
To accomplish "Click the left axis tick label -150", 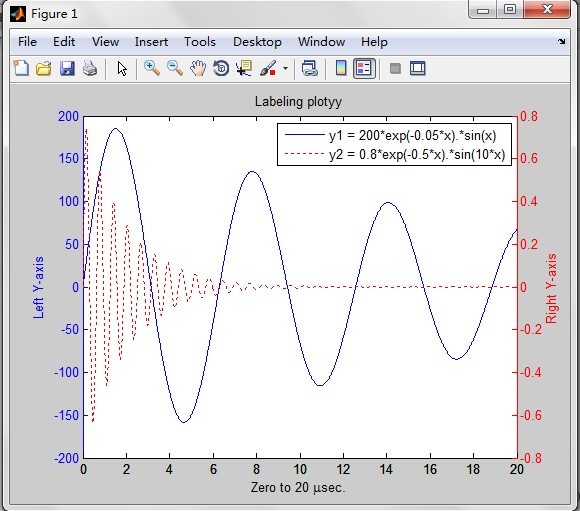I will pyautogui.click(x=67, y=416).
